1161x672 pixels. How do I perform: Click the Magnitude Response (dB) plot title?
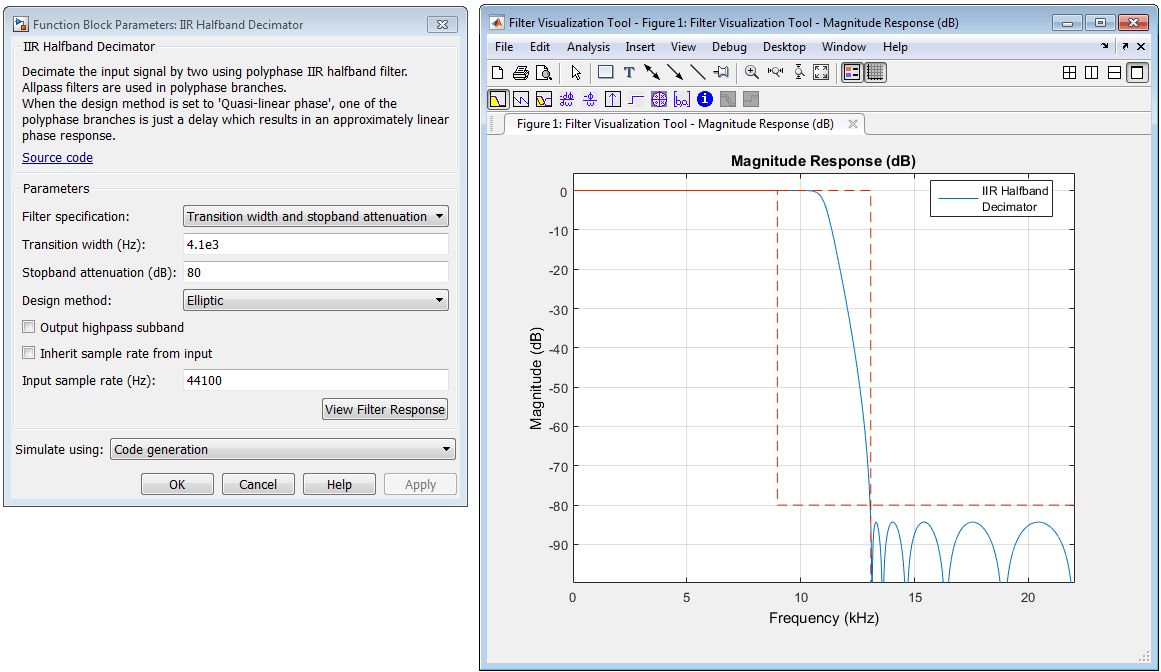pos(823,161)
